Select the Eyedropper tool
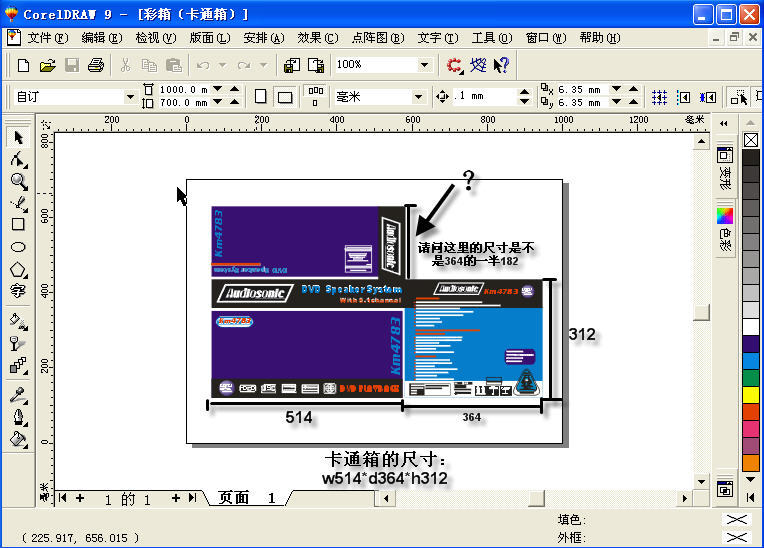The width and height of the screenshot is (764, 548). (18, 396)
